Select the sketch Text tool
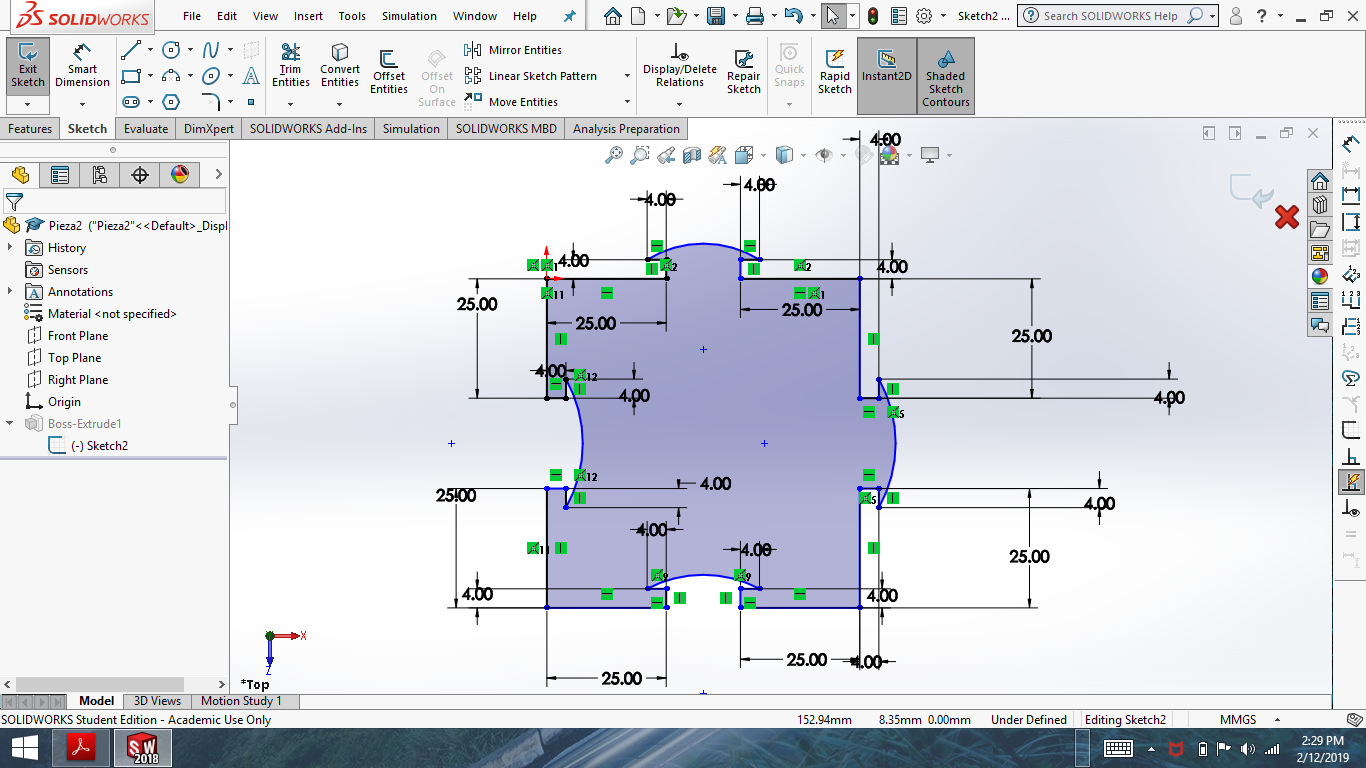This screenshot has height=768, width=1366. click(252, 76)
